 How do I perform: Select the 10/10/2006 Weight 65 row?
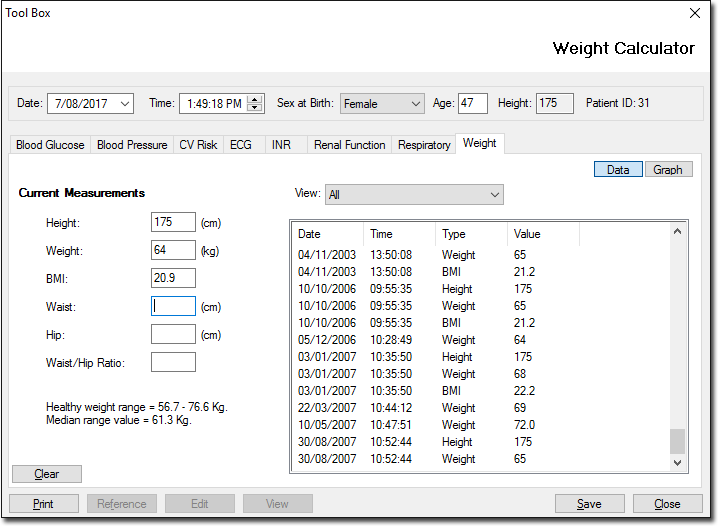[481, 306]
